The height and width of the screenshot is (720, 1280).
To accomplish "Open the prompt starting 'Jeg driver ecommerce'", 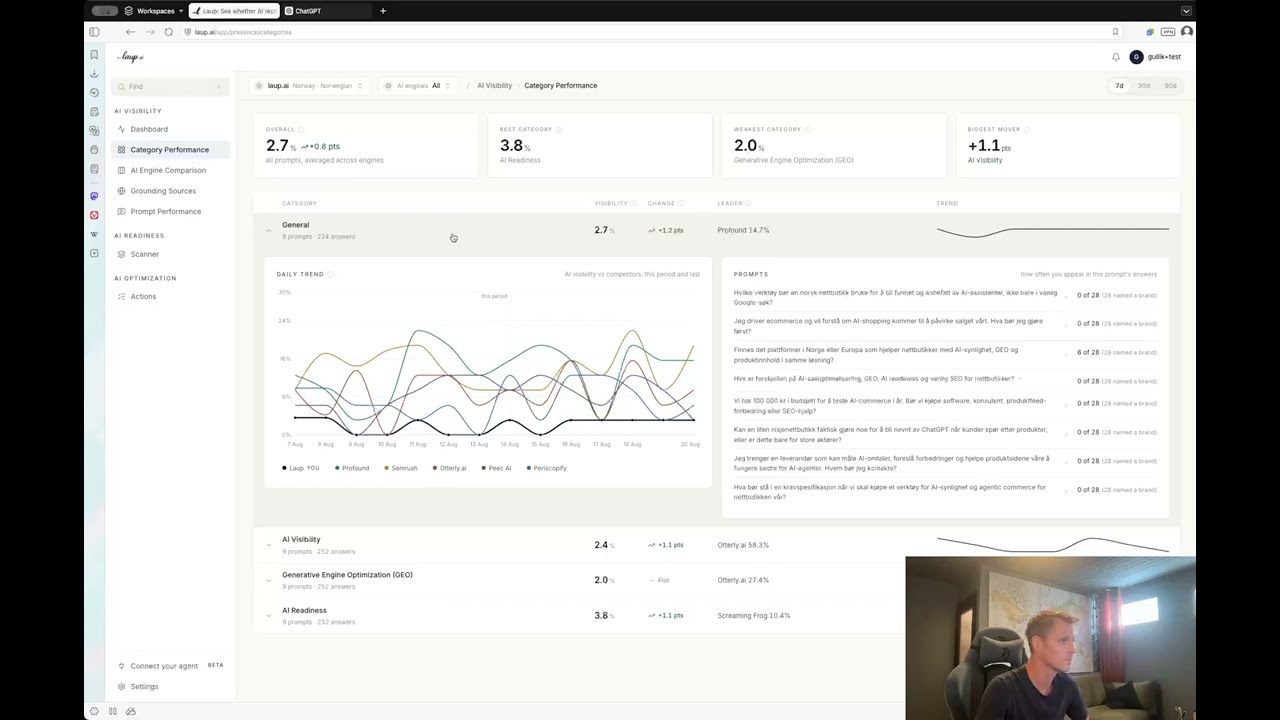I will (x=945, y=326).
